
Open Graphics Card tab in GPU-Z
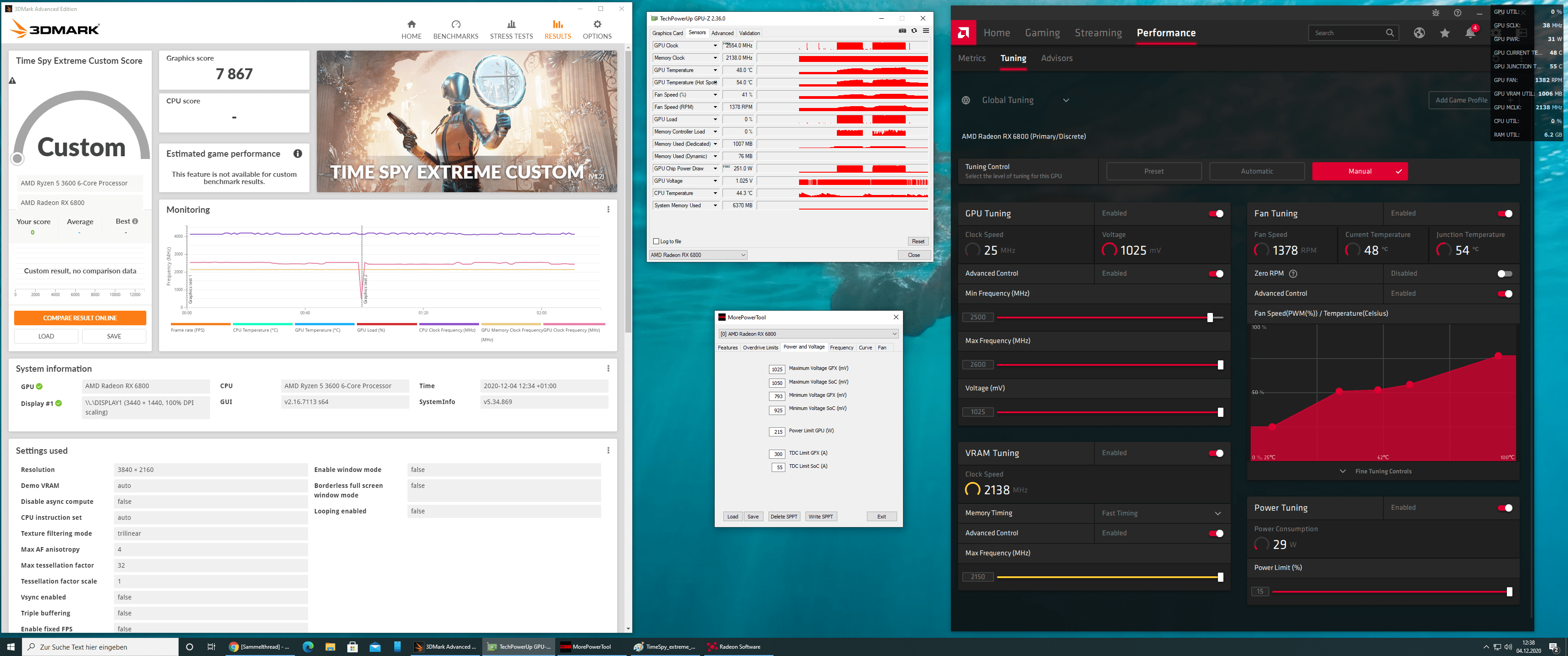tap(667, 33)
